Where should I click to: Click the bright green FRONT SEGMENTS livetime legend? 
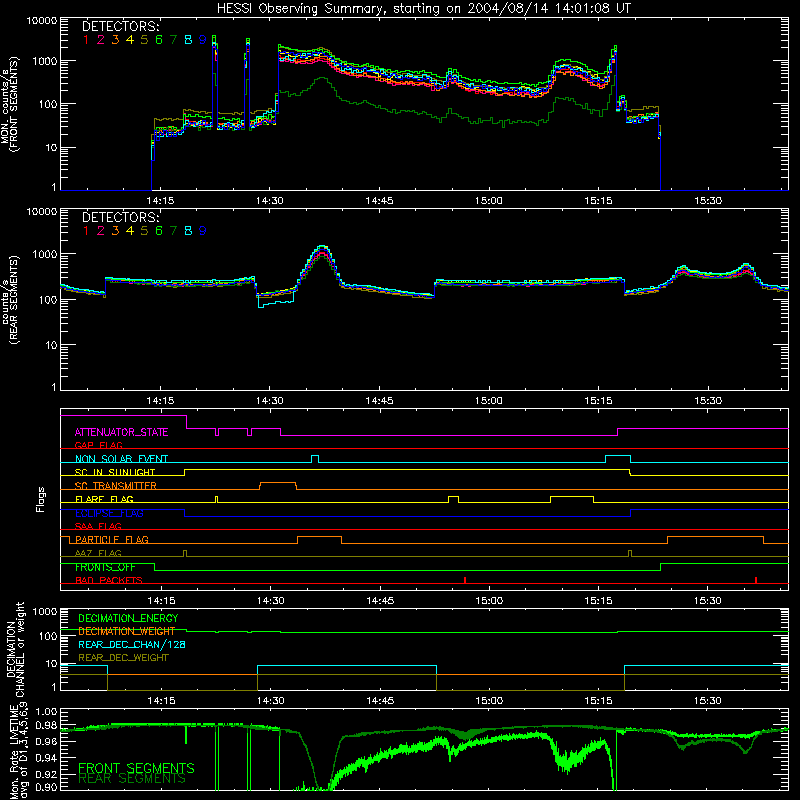(x=136, y=768)
